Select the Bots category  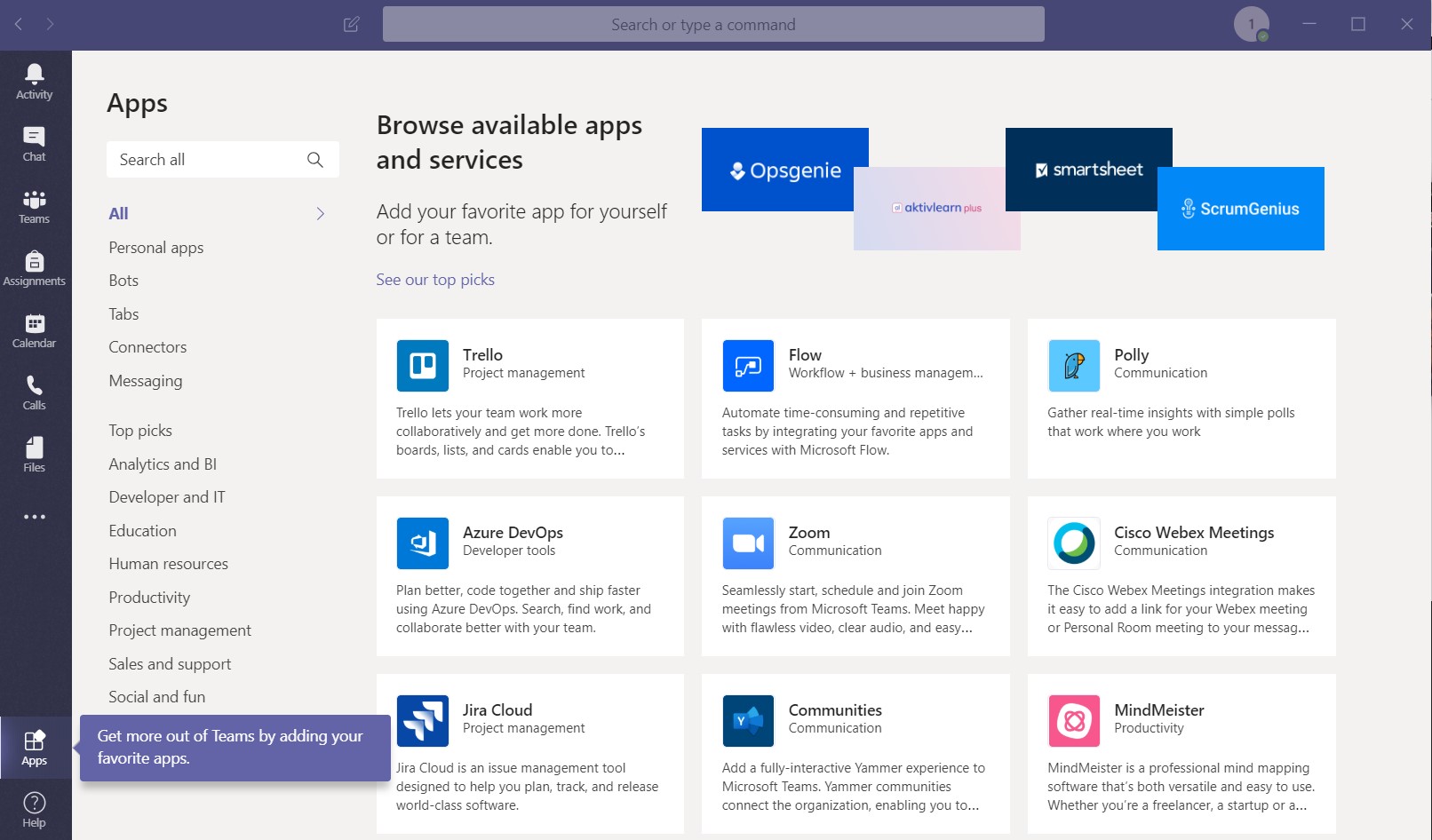[123, 281]
